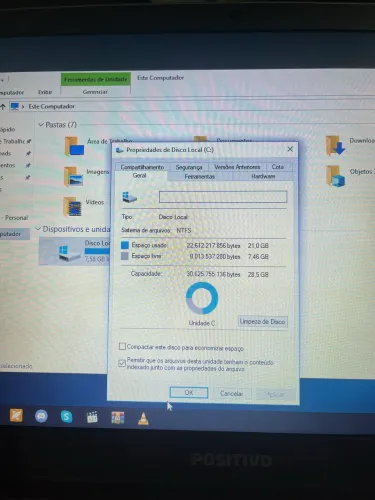
Task: Click the up arrow navigation button
Action: 3,107
